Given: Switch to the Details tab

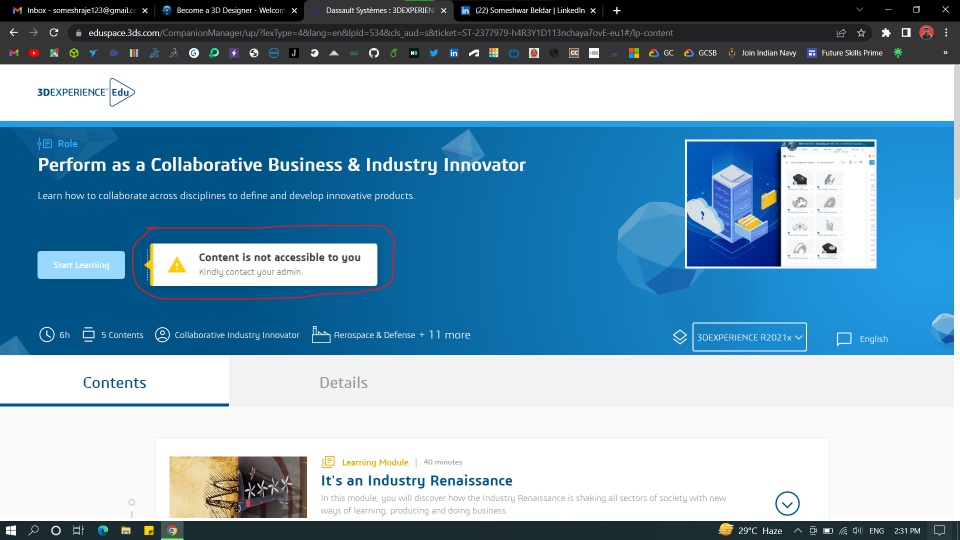Looking at the screenshot, I should coord(343,382).
